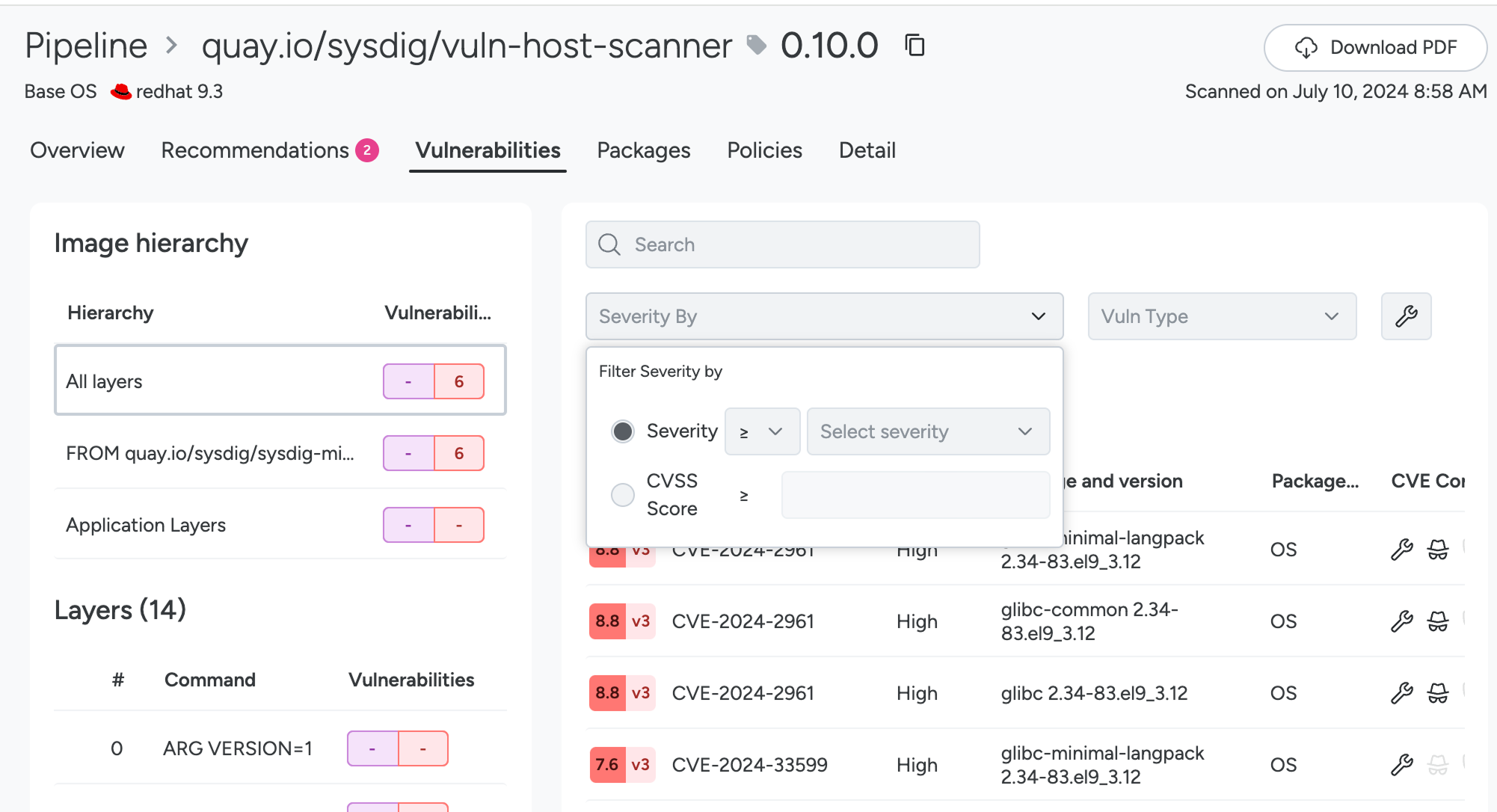Click hacker icon in glibc 2.34-83.el9_3.12 row

pyautogui.click(x=1437, y=693)
